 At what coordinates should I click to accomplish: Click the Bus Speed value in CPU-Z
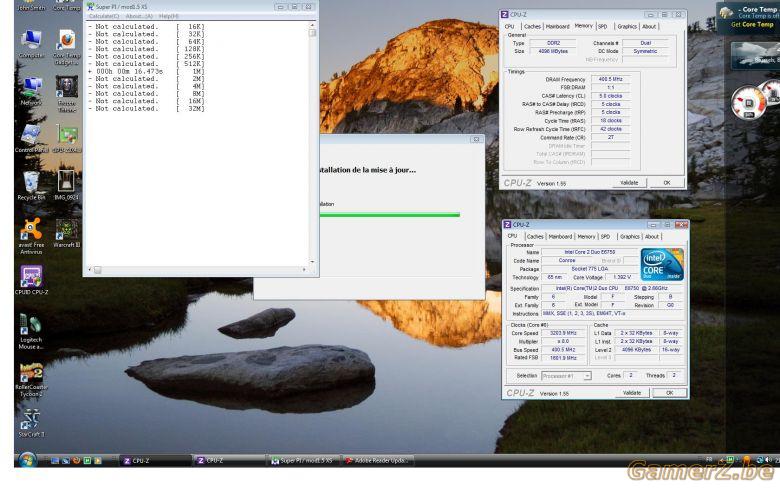(x=563, y=350)
